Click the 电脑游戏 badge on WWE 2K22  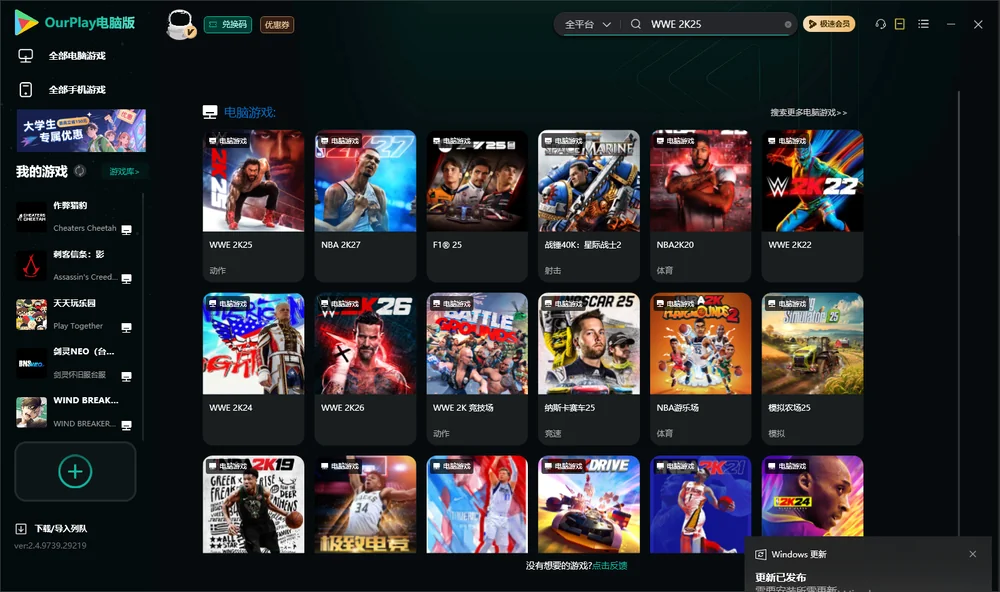(x=786, y=140)
